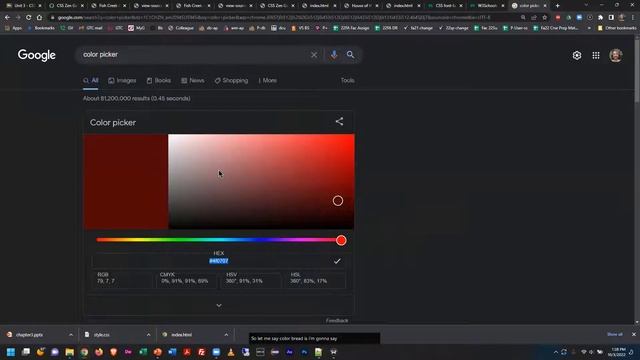Expand the More search filters menu
Image resolution: width=640 pixels, height=360 pixels.
tap(267, 80)
